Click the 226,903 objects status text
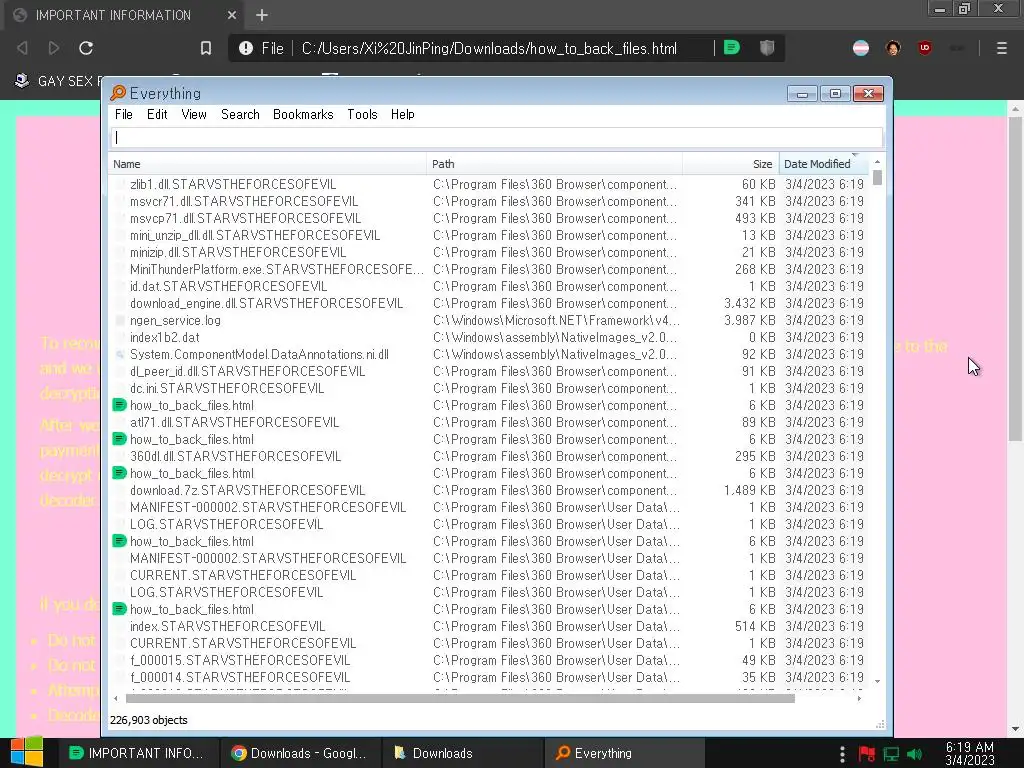 coord(149,720)
